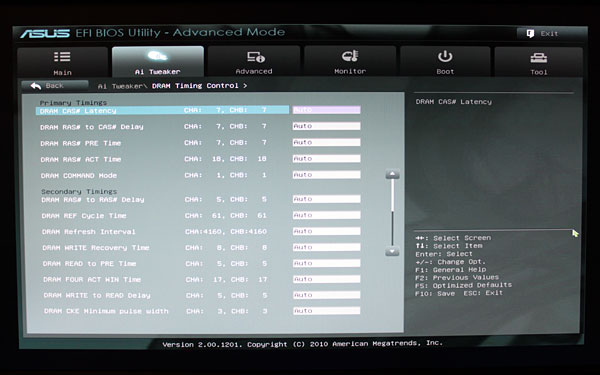This screenshot has width=600, height=375.
Task: Open the Advanced tab settings icon
Action: coord(256,57)
